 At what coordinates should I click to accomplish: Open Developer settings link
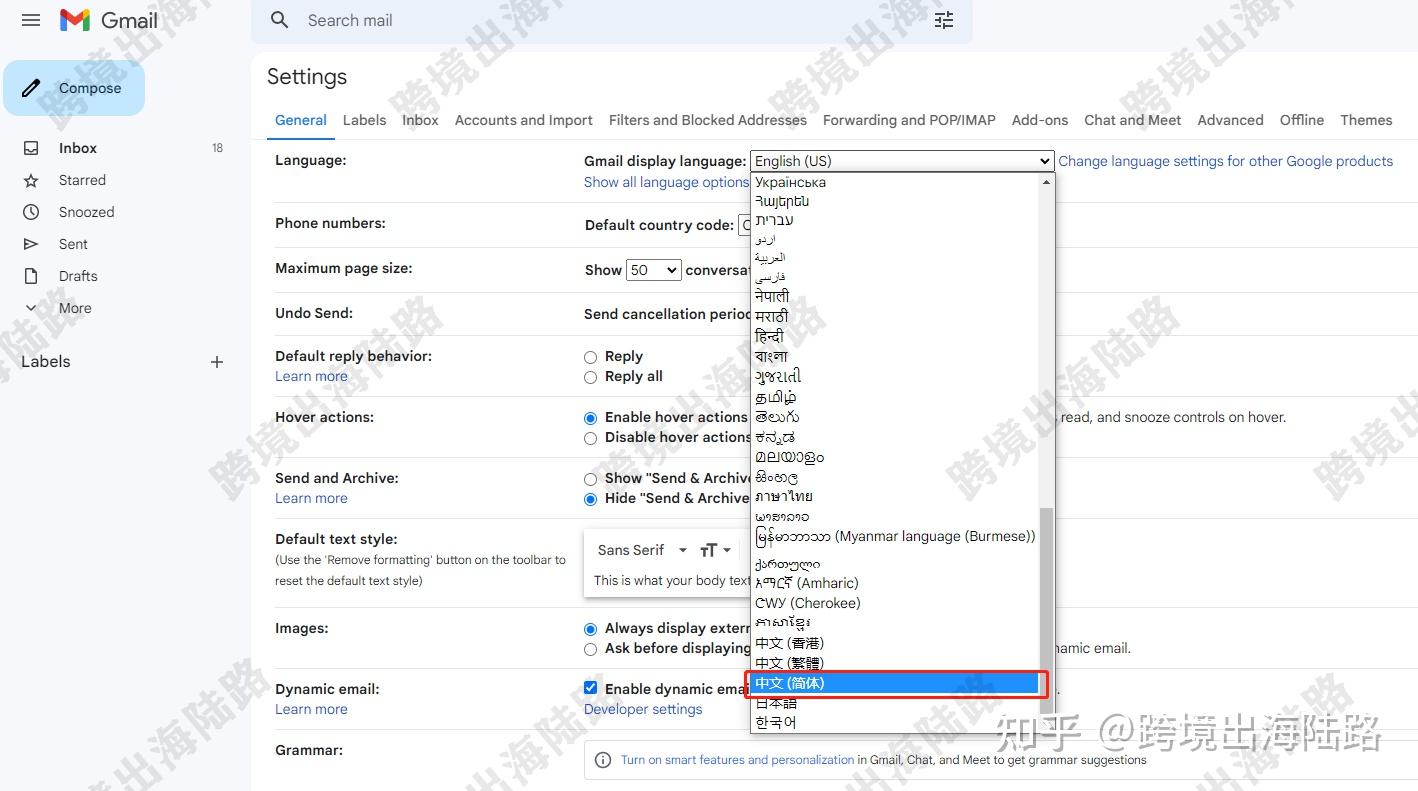pyautogui.click(x=643, y=709)
